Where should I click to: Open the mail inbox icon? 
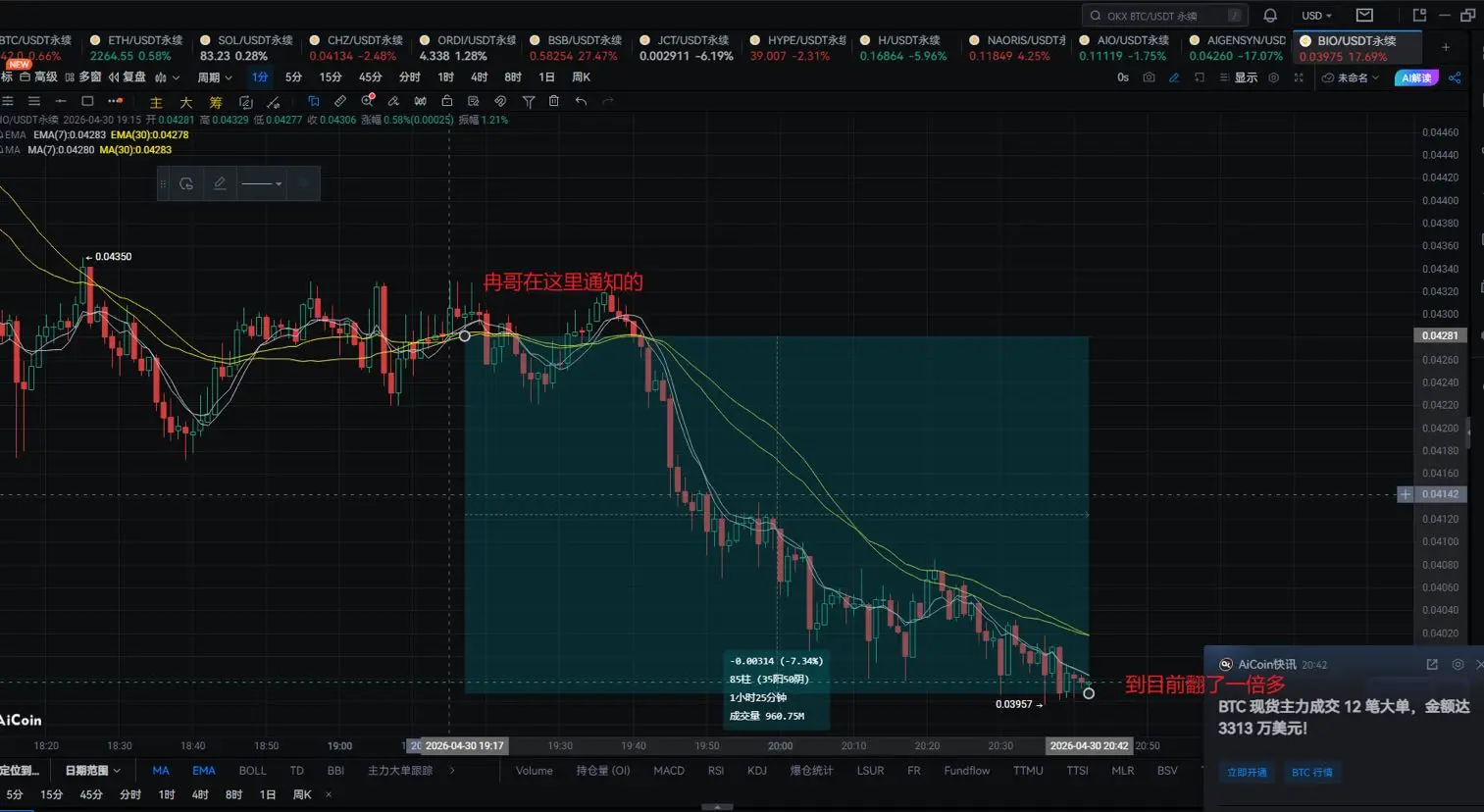click(1364, 16)
